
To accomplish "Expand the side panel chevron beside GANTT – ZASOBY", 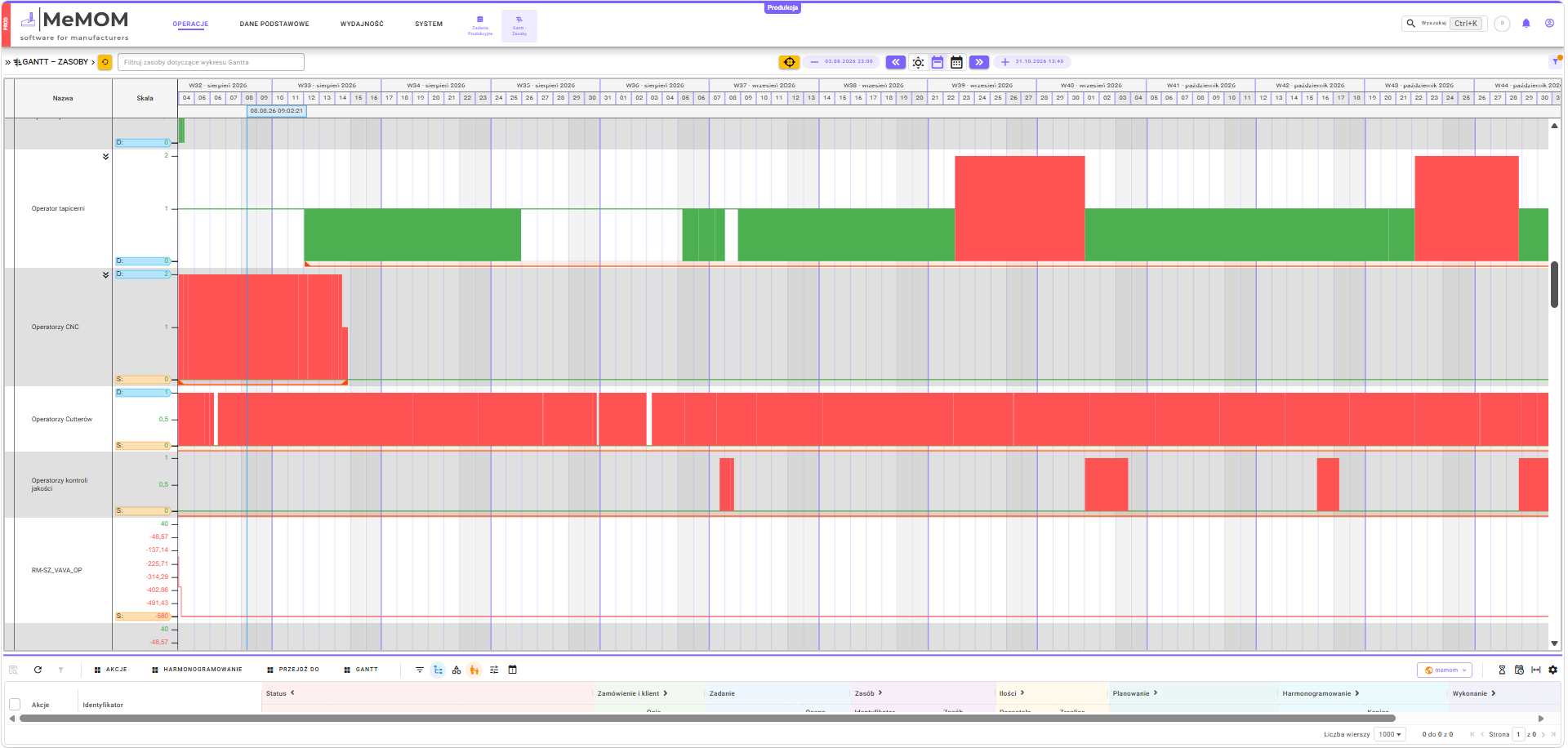I will (x=7, y=62).
